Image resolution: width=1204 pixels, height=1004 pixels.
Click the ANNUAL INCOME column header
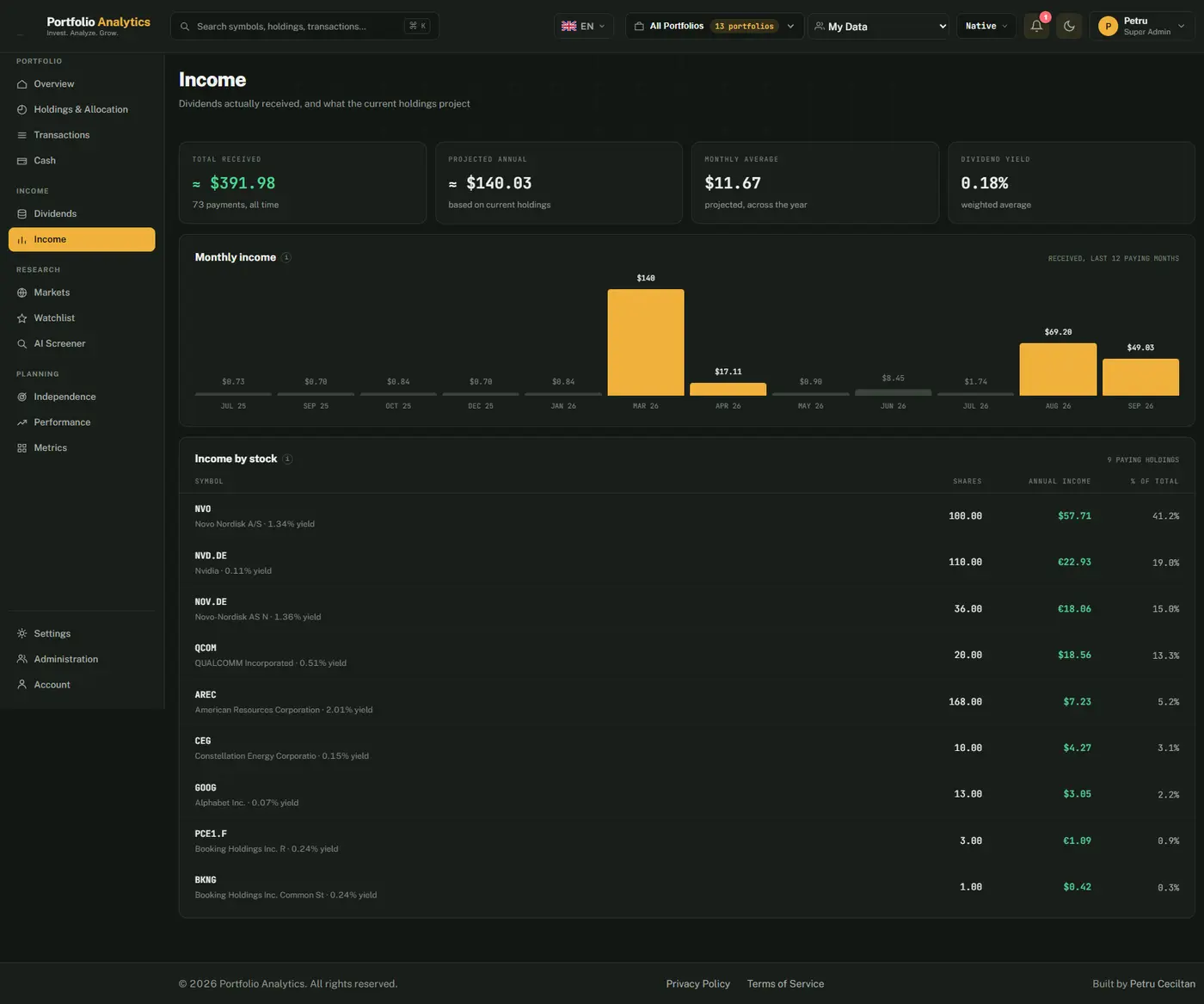tap(1060, 482)
